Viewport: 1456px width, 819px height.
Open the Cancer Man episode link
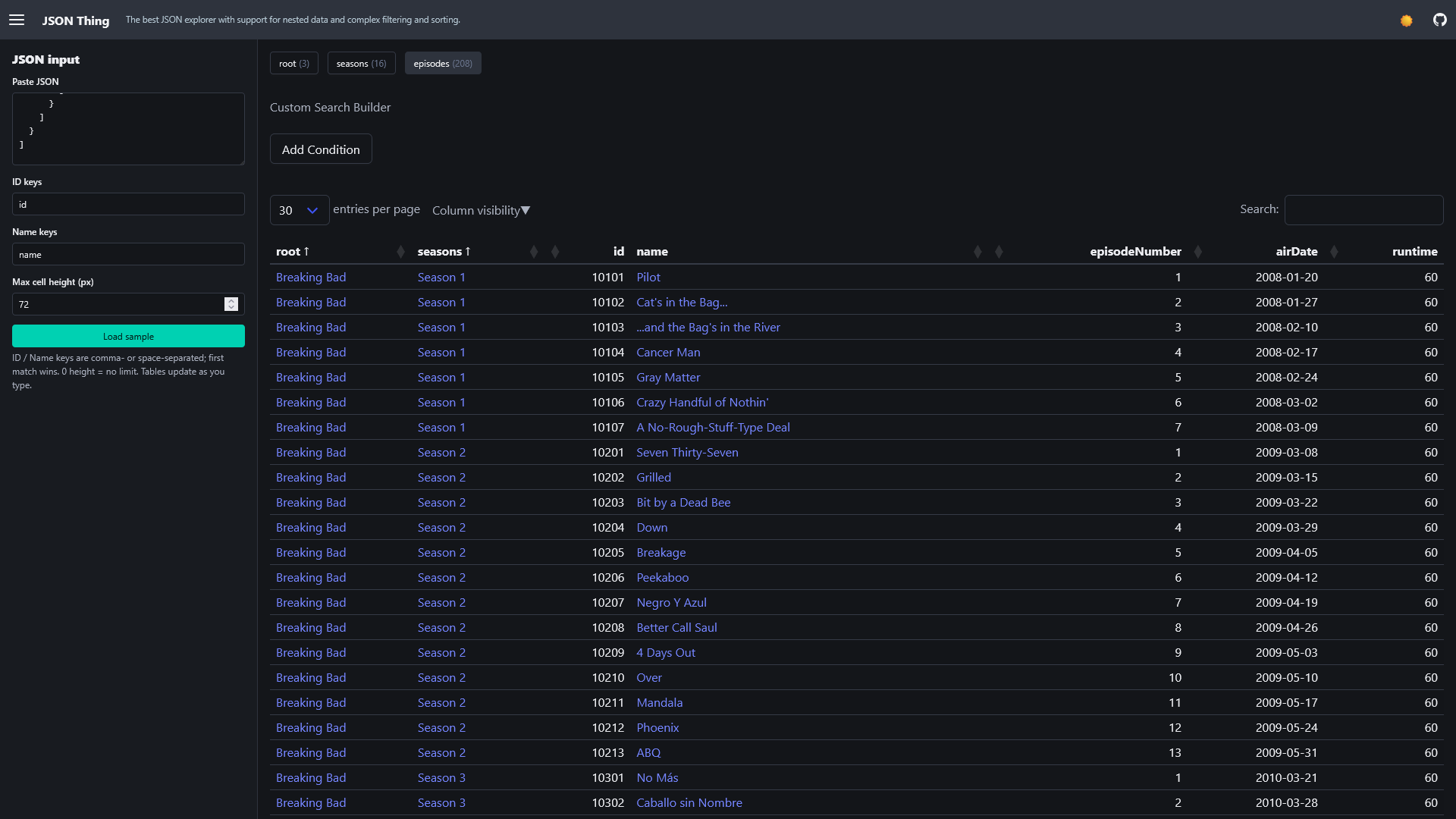click(668, 353)
